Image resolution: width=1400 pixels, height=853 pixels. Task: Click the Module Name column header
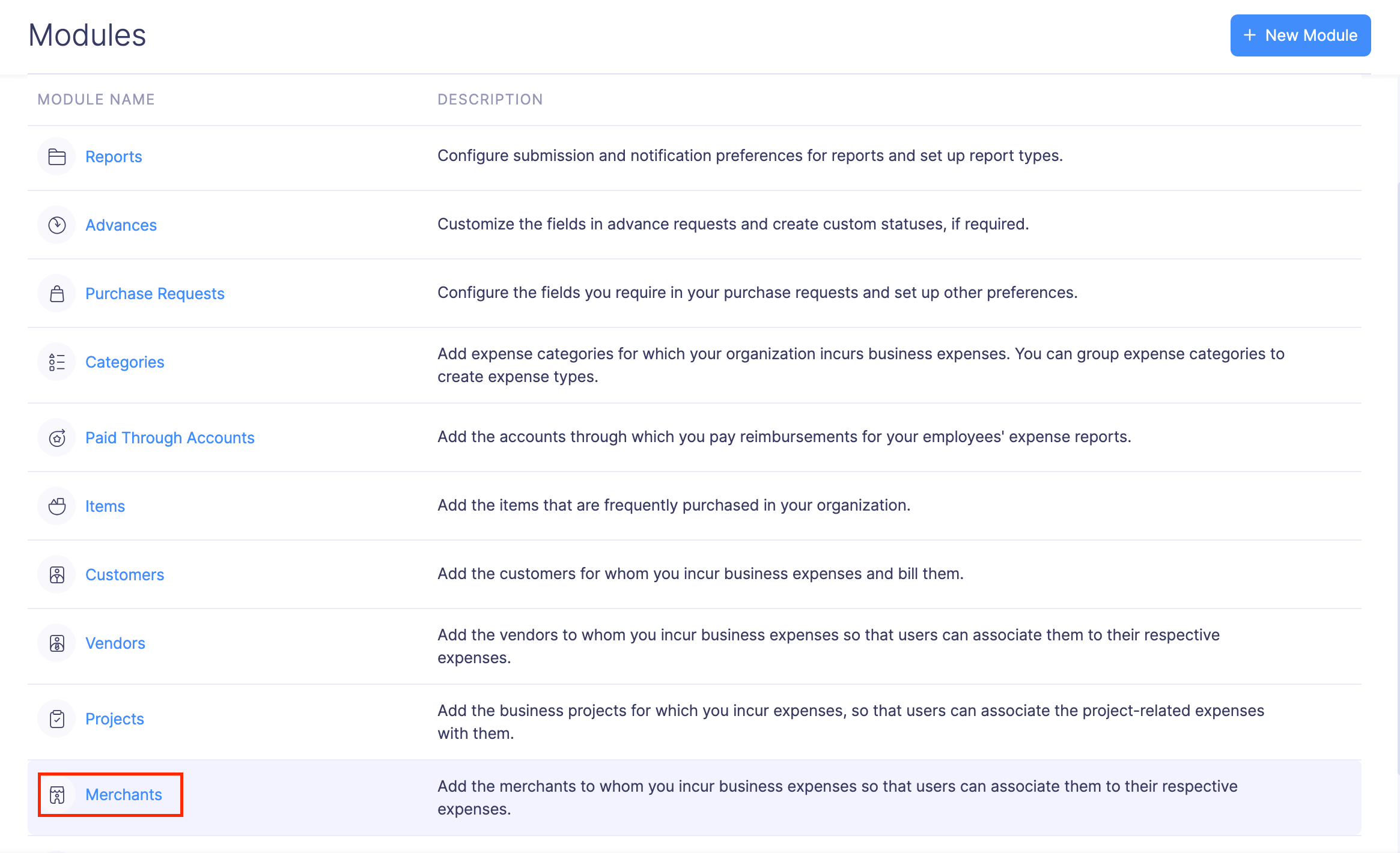pos(96,100)
